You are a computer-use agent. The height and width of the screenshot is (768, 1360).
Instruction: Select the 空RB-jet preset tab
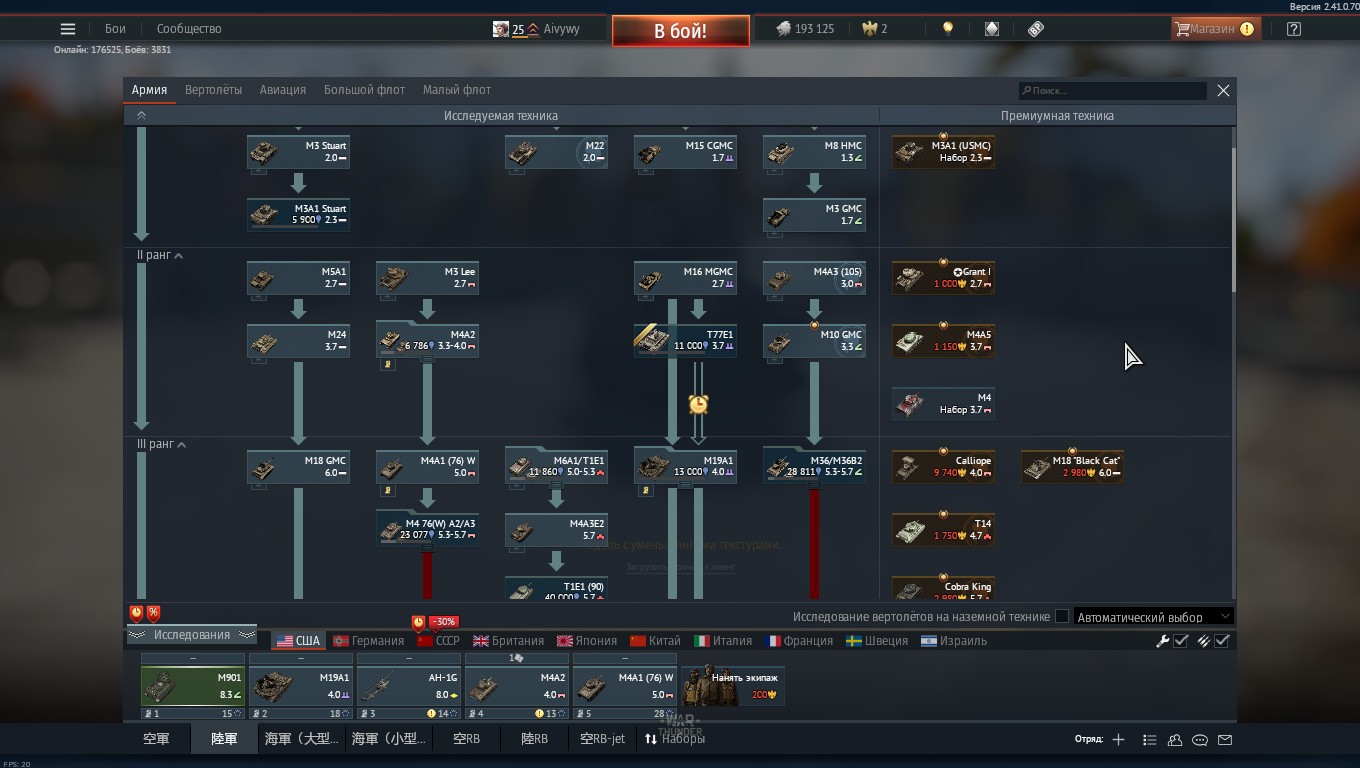pyautogui.click(x=603, y=739)
